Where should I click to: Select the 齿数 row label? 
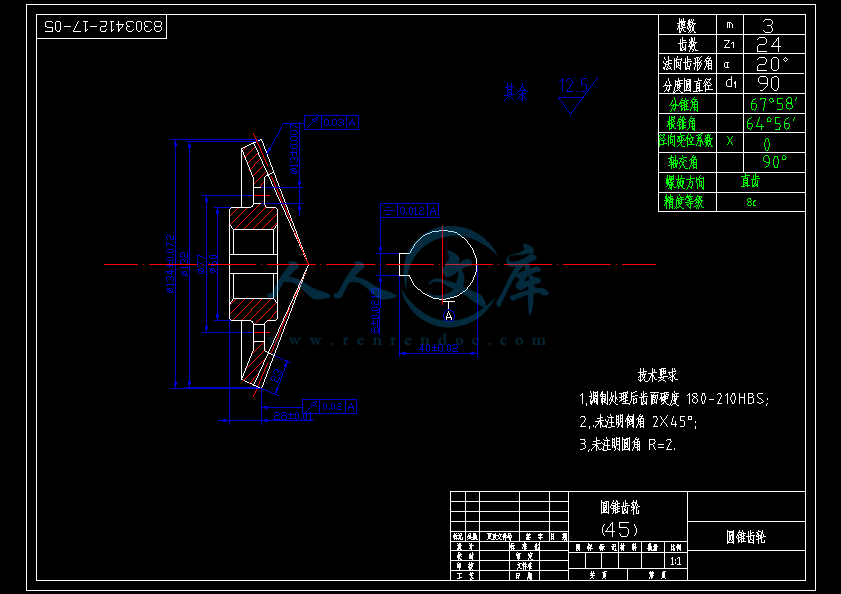(687, 44)
